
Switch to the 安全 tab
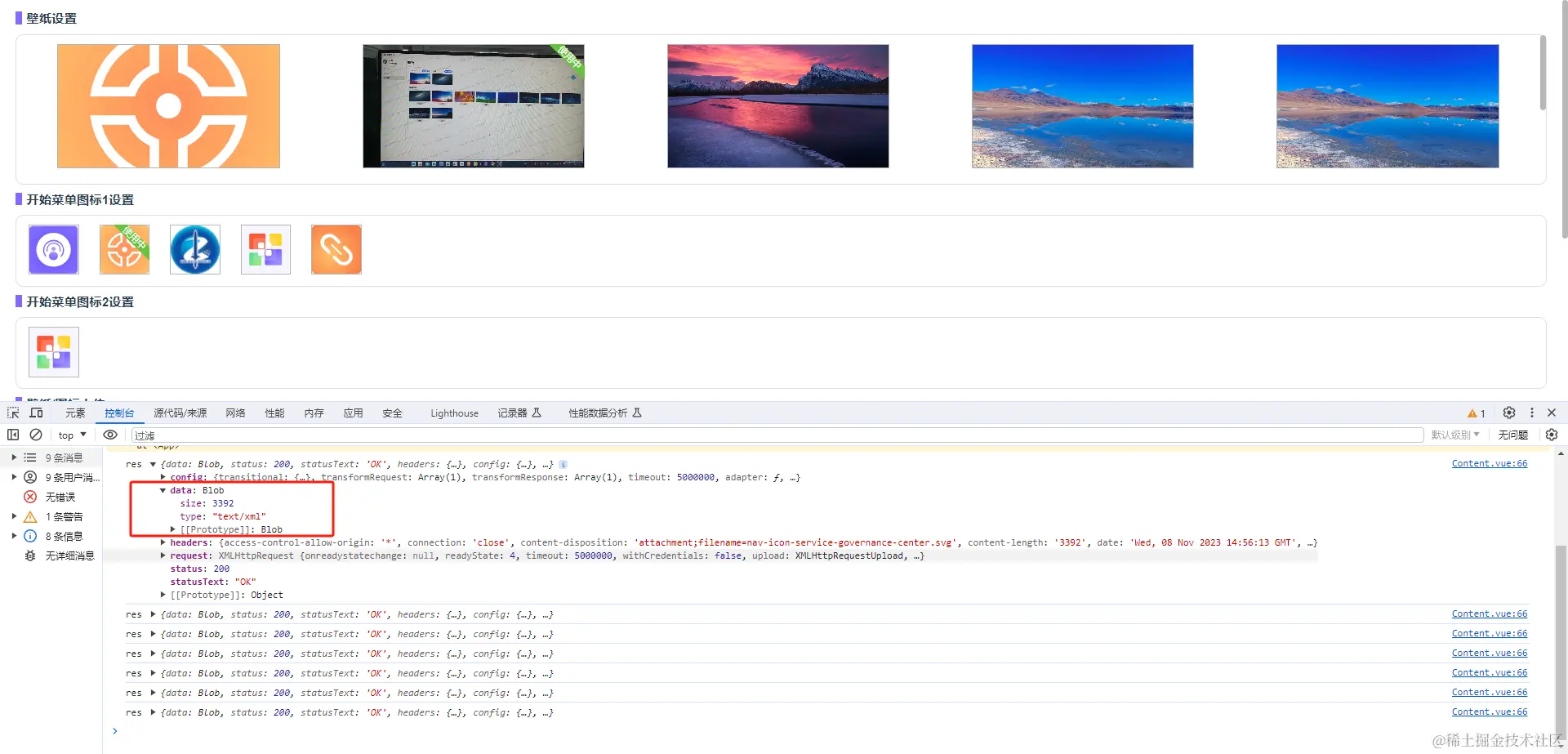[x=393, y=413]
